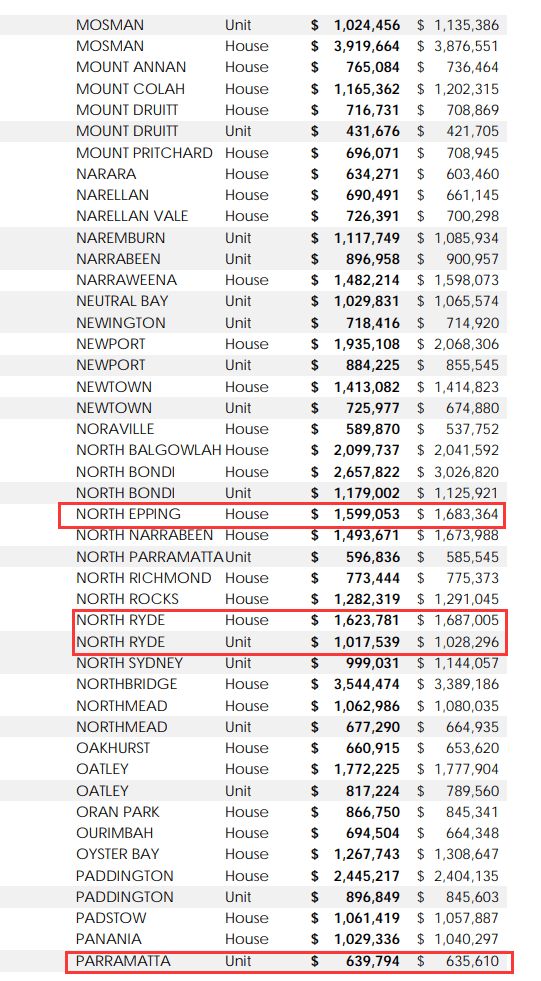Select the value 1,028,296
The image size is (541, 981).
467,643
